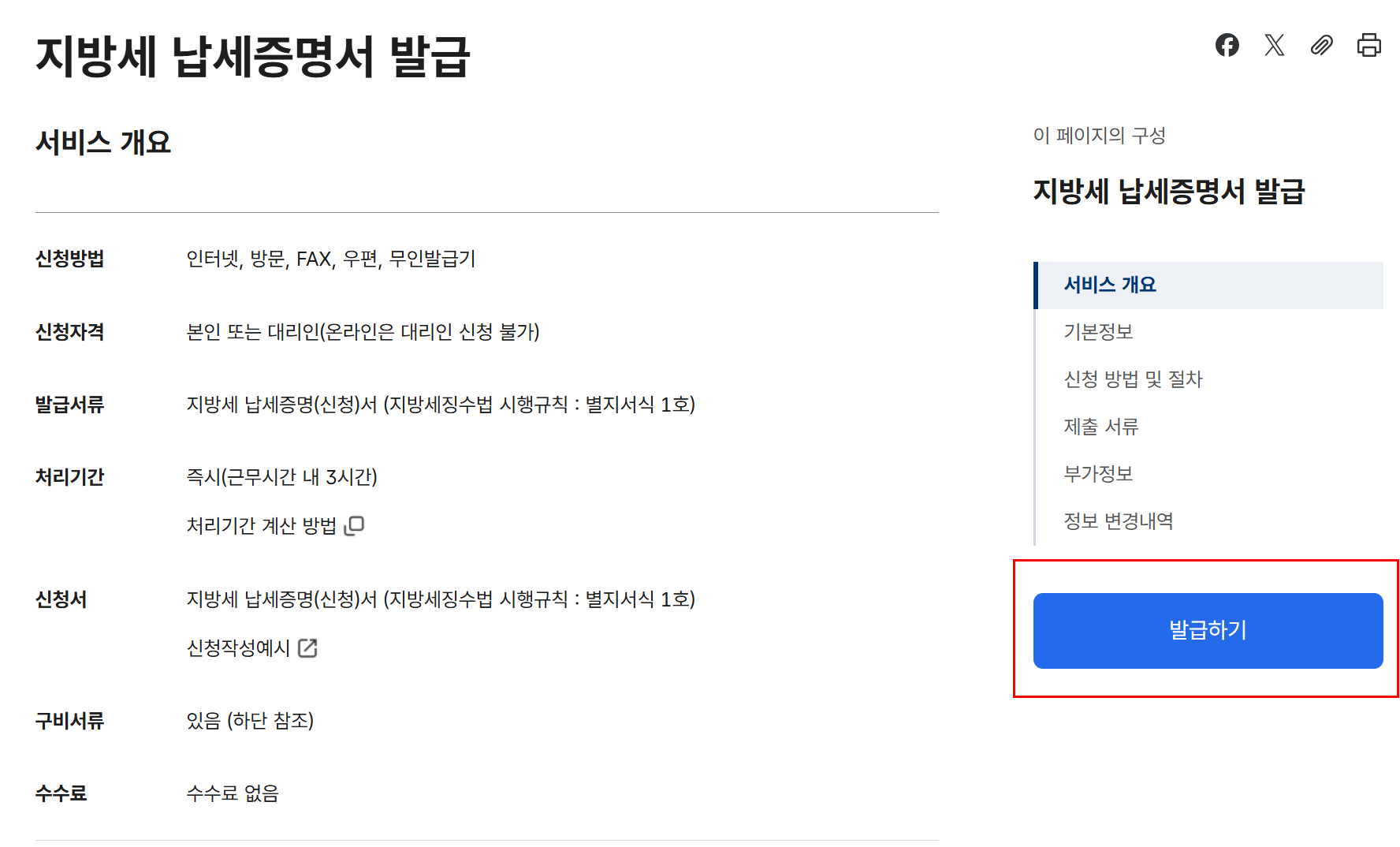
Task: Open 처리기간 계산 방법 link
Action: (x=261, y=525)
